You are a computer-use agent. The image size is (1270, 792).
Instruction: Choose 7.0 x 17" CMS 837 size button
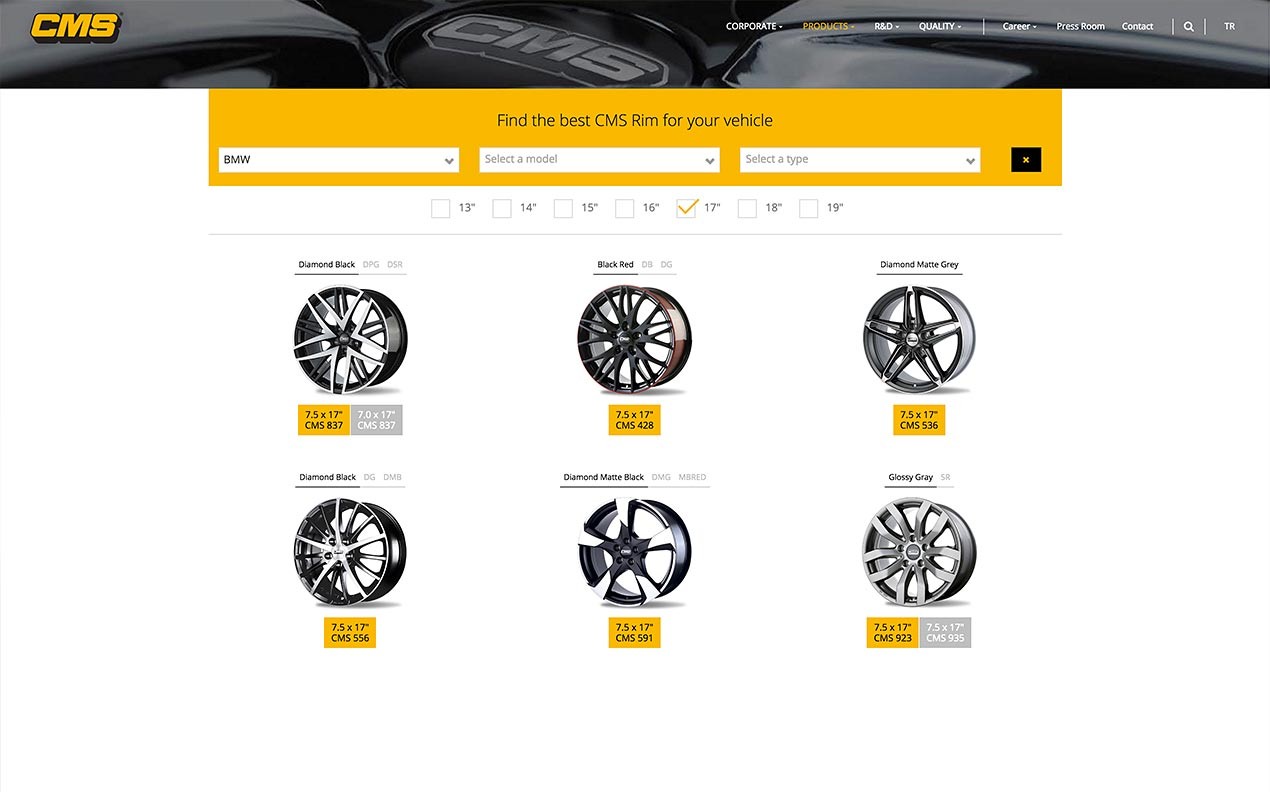tap(376, 420)
